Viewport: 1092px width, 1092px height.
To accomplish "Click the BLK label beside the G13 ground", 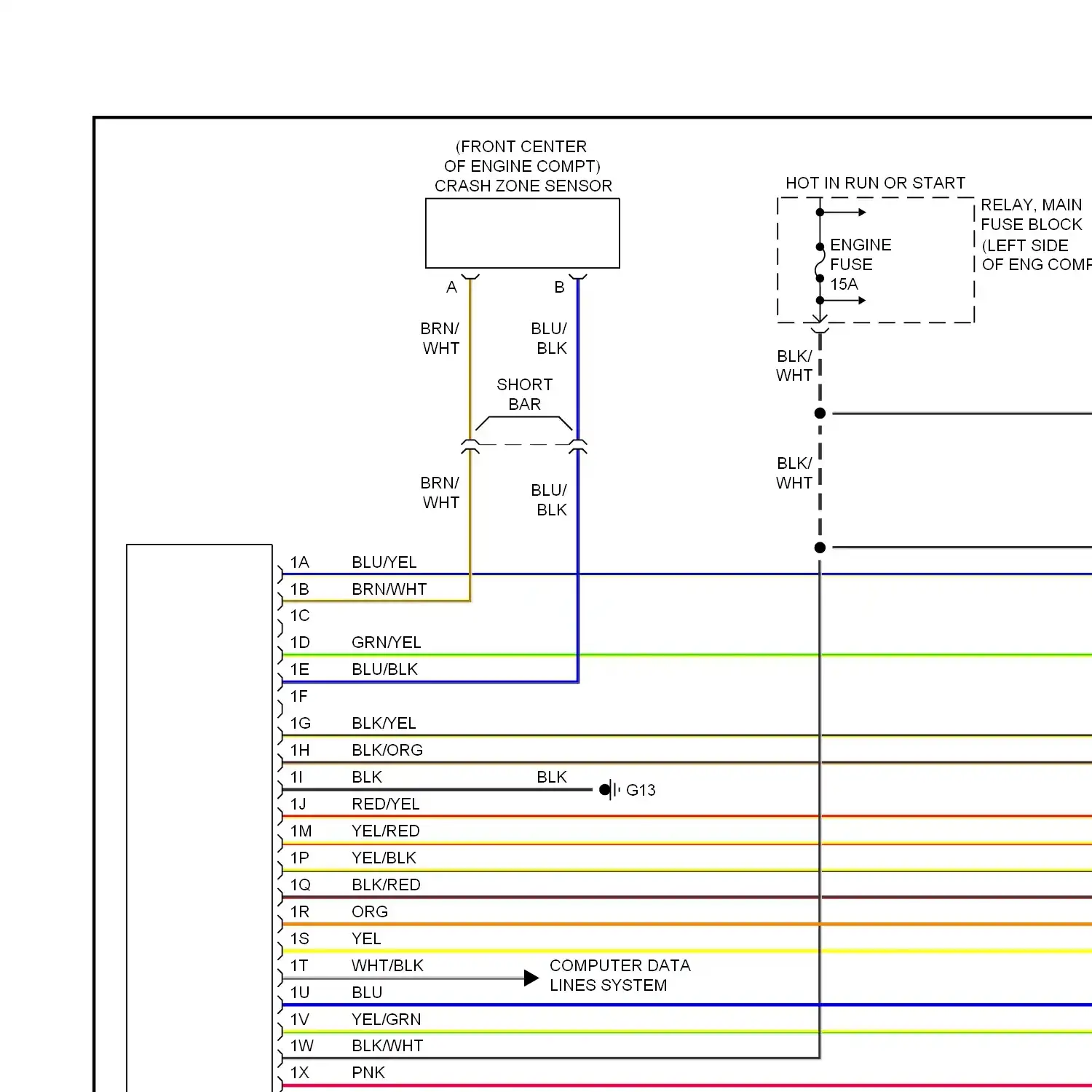I will coord(551,777).
